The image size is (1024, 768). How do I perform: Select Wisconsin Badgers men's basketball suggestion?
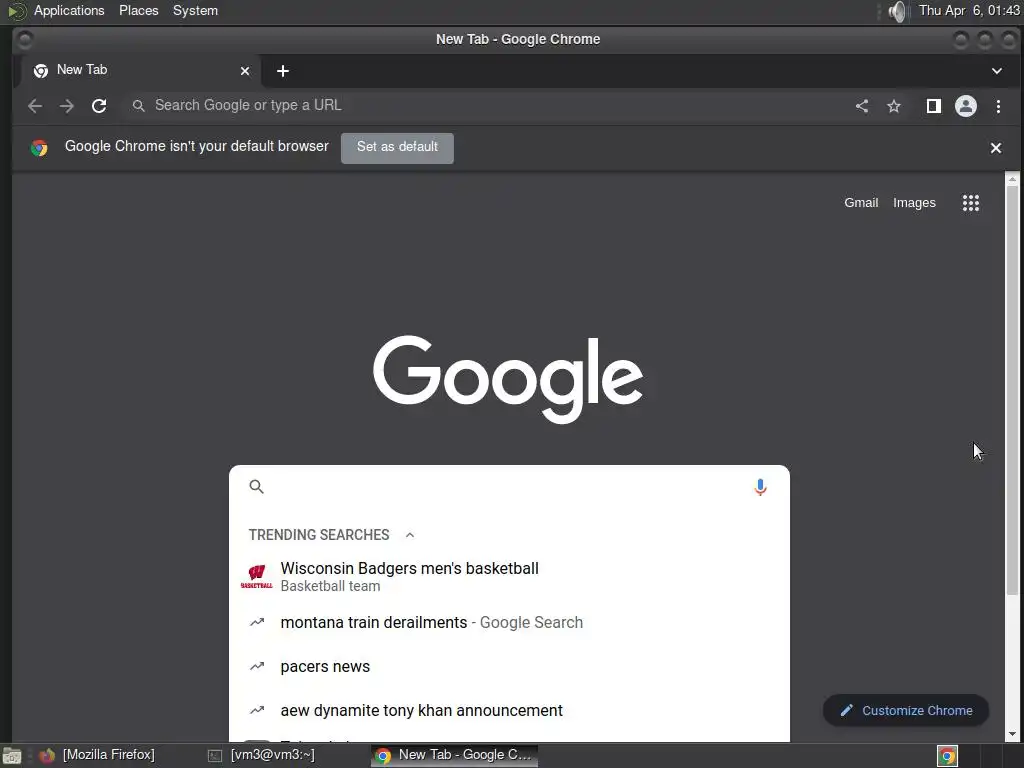[x=509, y=577]
